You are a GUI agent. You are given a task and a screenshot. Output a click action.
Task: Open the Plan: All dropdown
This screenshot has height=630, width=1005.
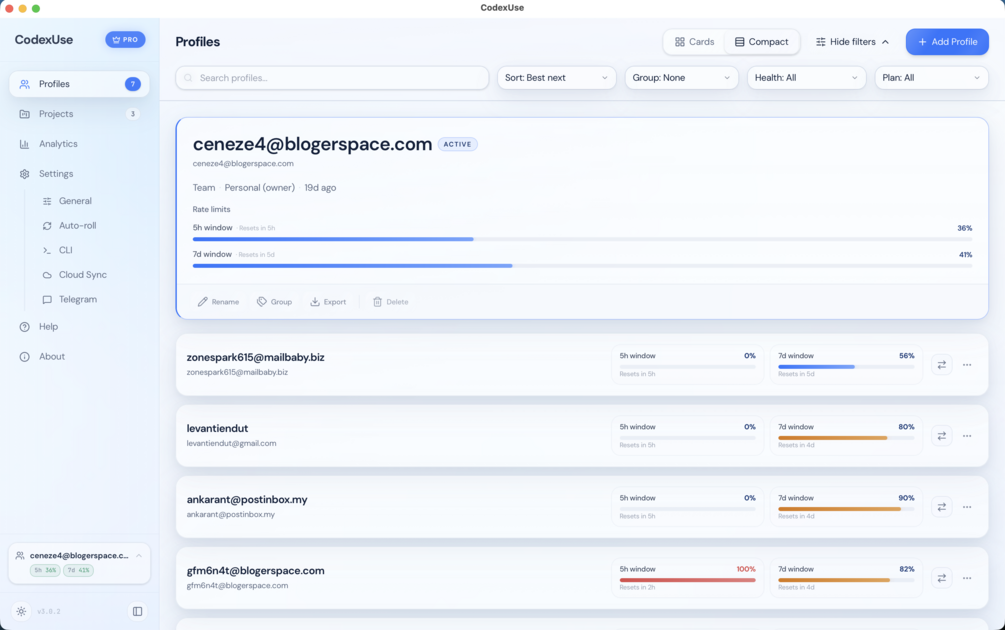(x=931, y=78)
